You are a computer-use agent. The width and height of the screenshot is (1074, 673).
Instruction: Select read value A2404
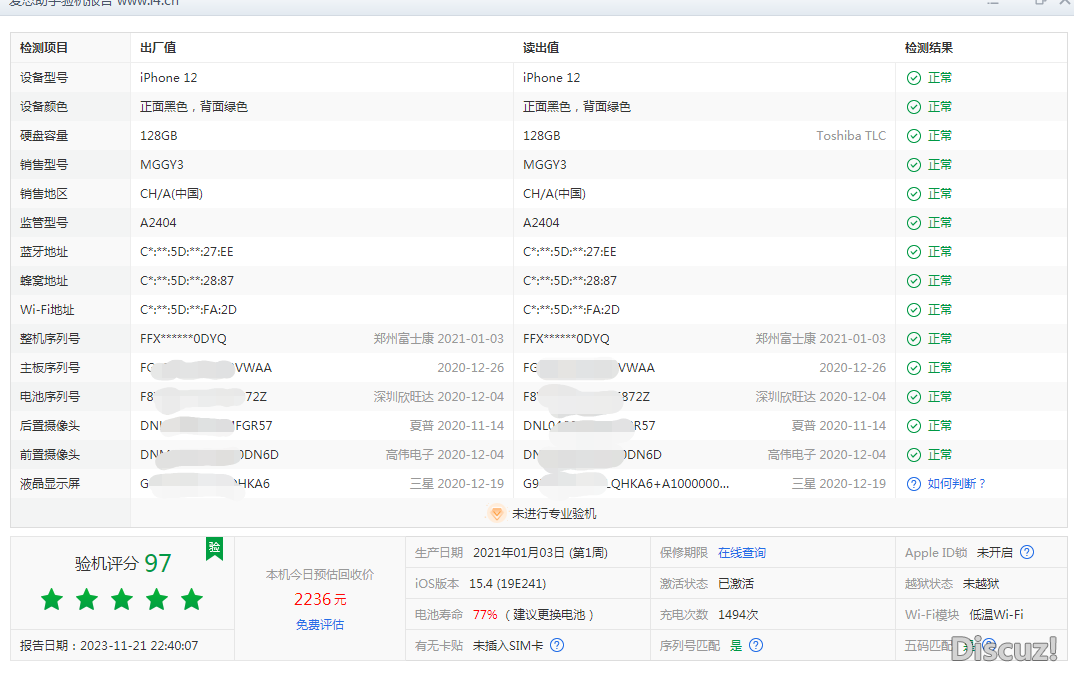(541, 223)
